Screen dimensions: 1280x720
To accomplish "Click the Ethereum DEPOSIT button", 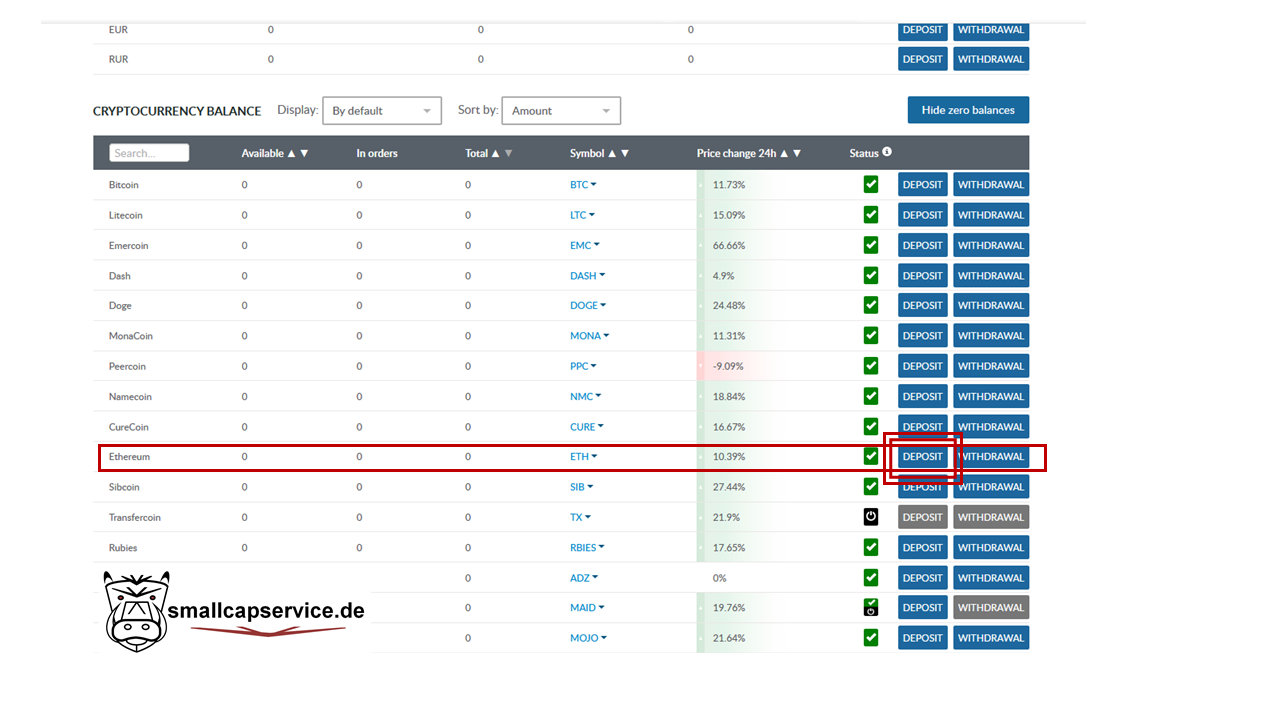I will click(x=922, y=457).
